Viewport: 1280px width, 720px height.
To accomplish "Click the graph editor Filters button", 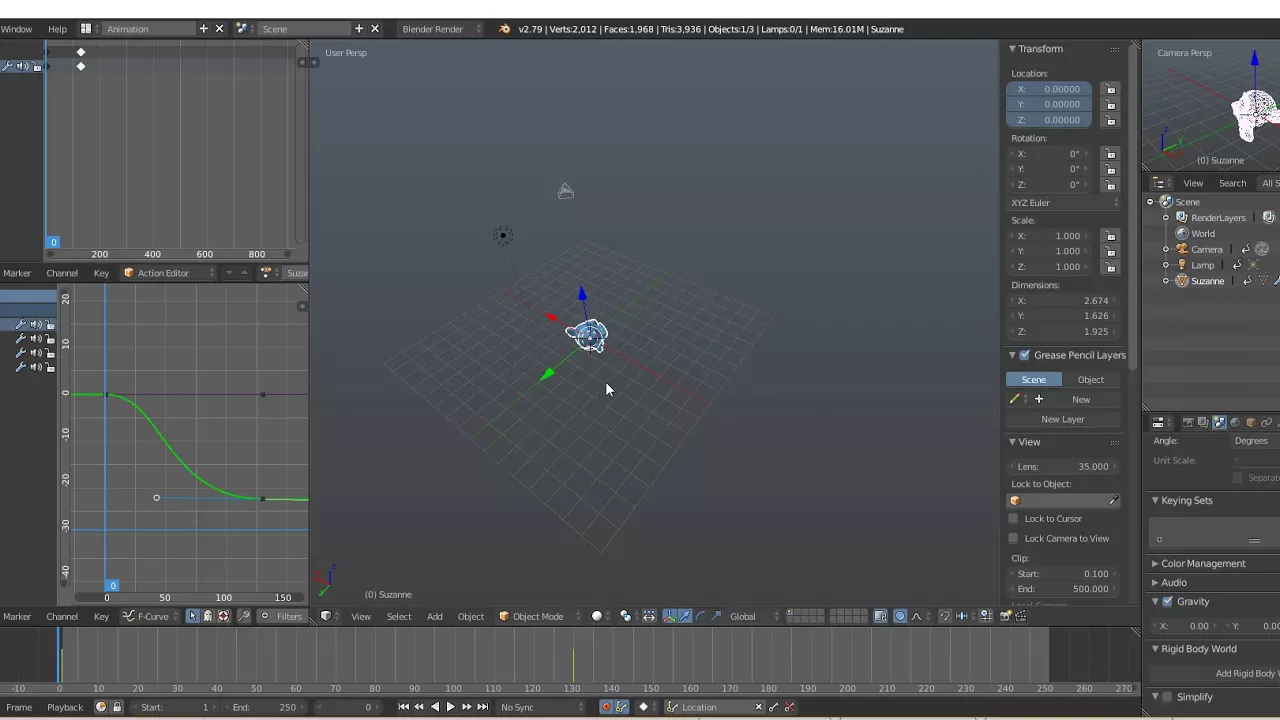I will [x=282, y=616].
